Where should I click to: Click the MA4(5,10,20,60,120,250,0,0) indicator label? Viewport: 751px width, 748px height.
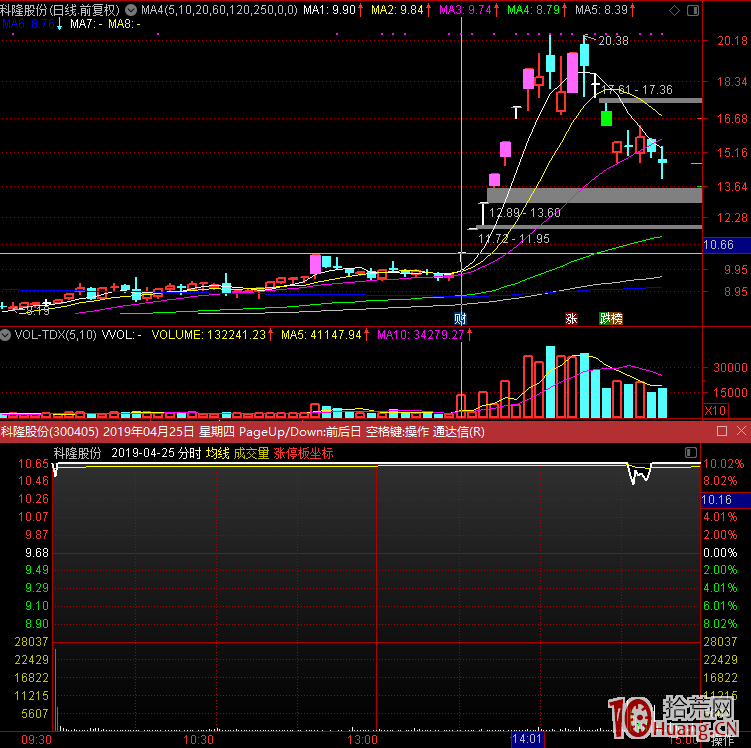point(219,10)
